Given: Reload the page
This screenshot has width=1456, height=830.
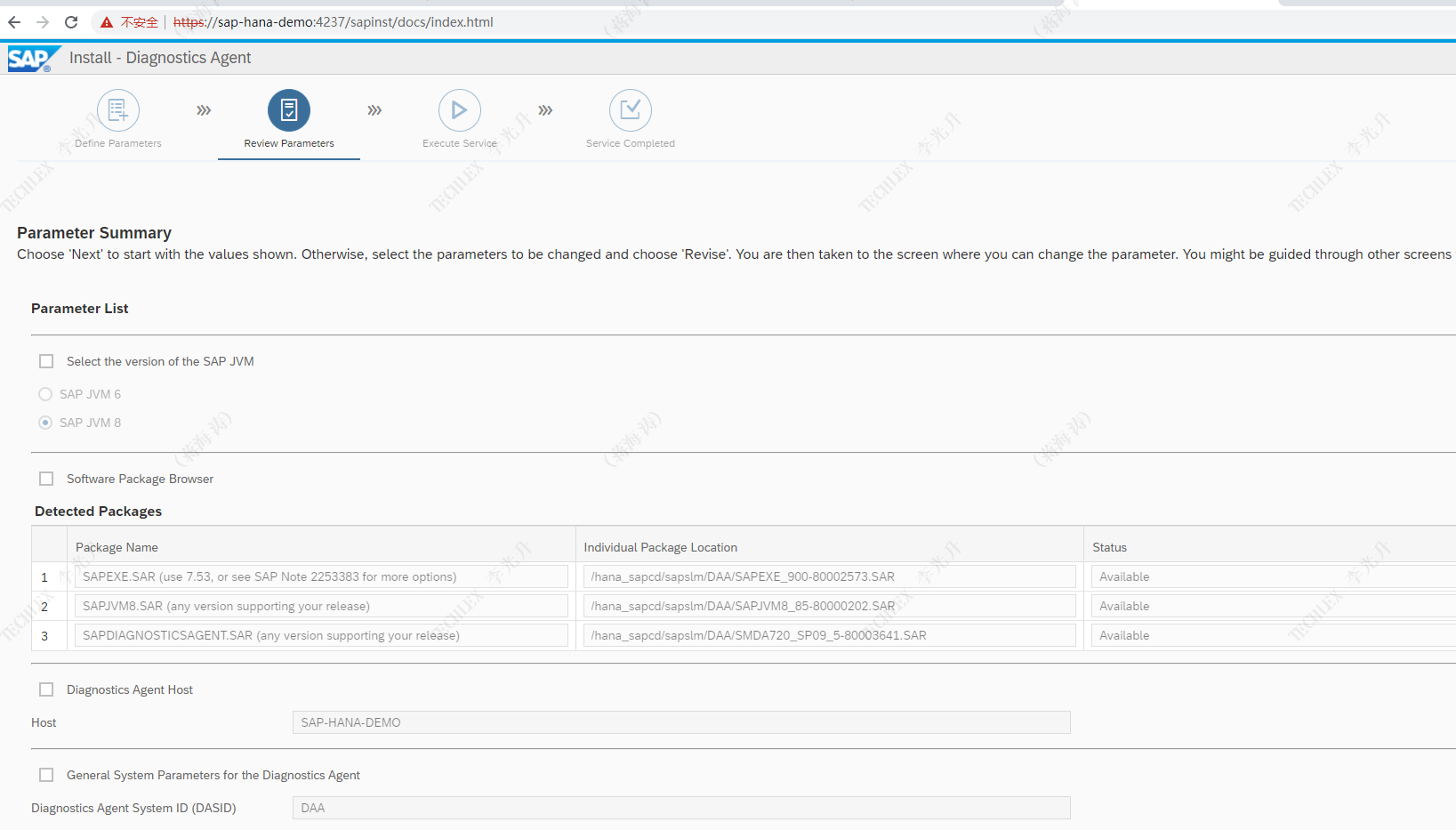Looking at the screenshot, I should pos(71,22).
